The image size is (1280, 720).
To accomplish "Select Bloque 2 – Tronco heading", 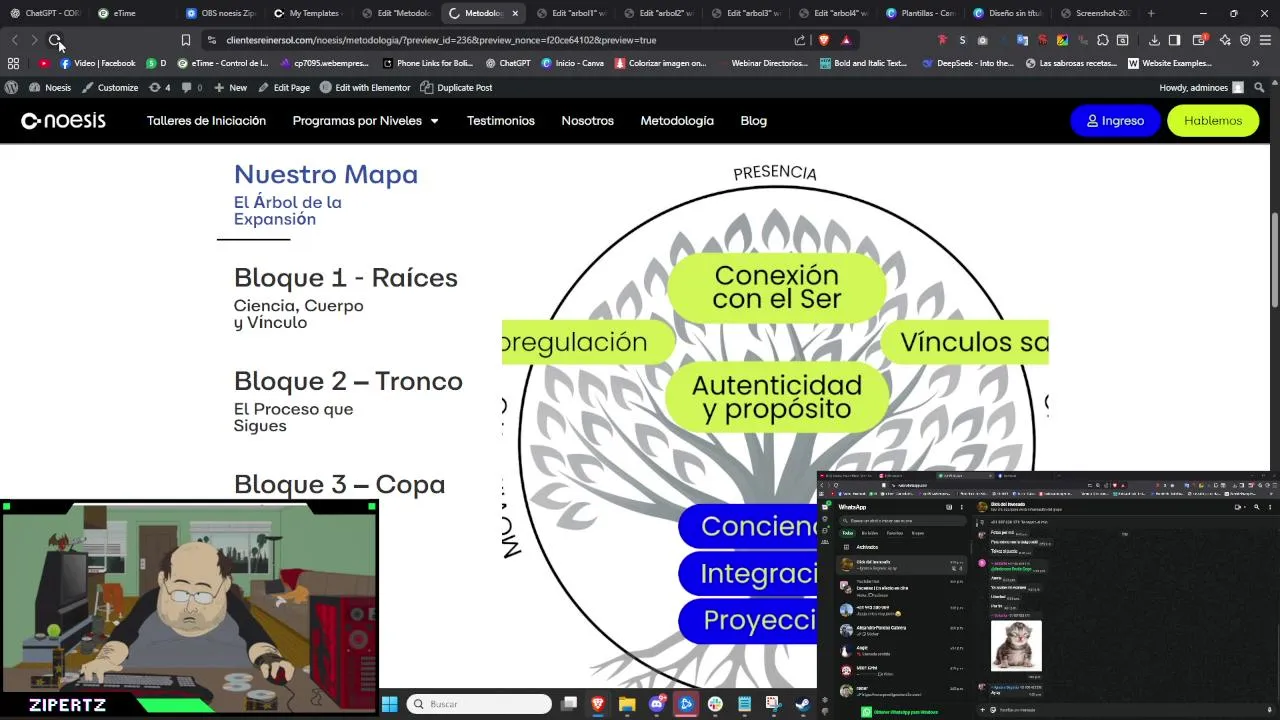I will coord(348,381).
